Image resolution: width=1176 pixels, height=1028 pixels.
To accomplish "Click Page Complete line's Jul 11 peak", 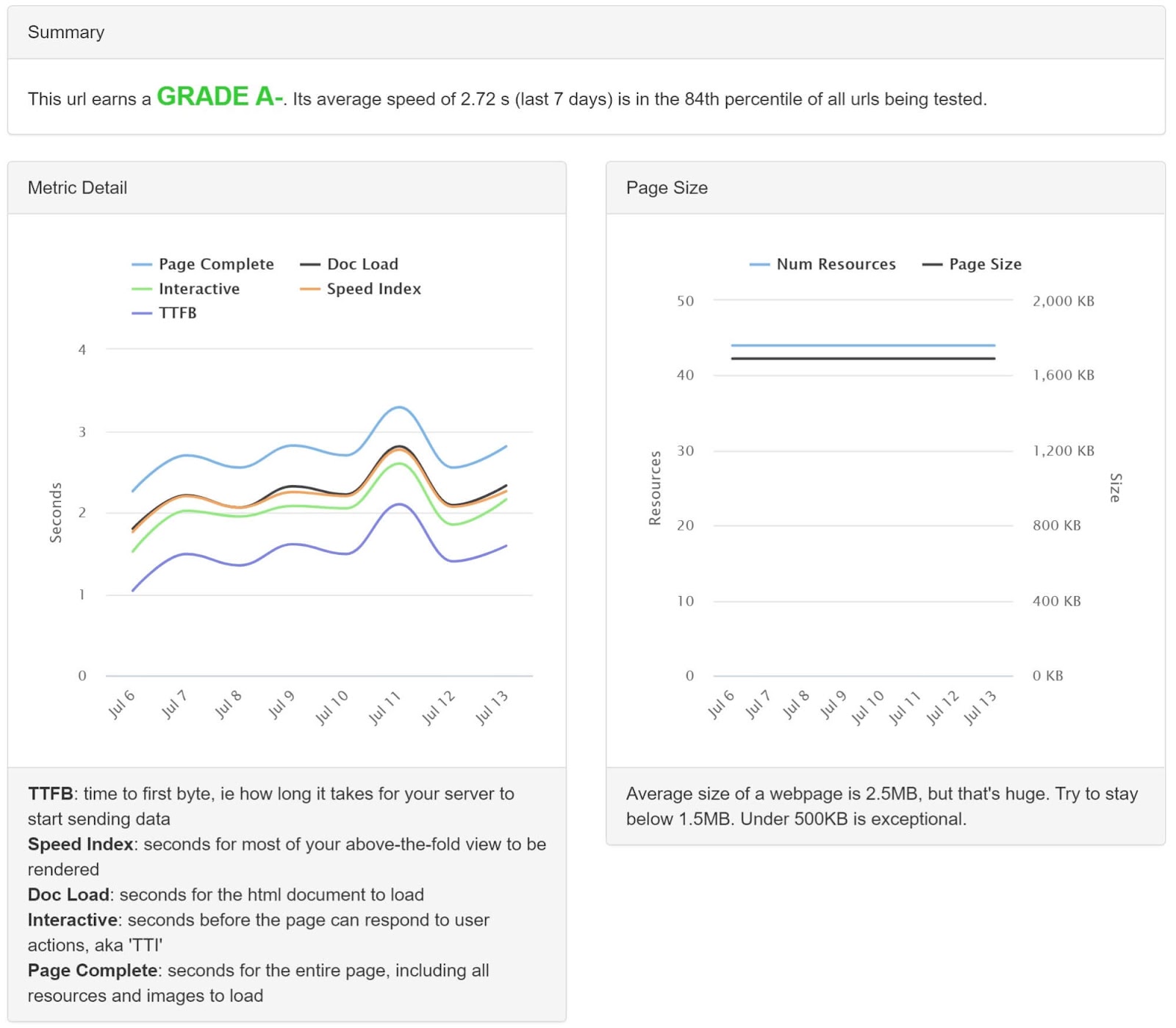I will point(398,407).
